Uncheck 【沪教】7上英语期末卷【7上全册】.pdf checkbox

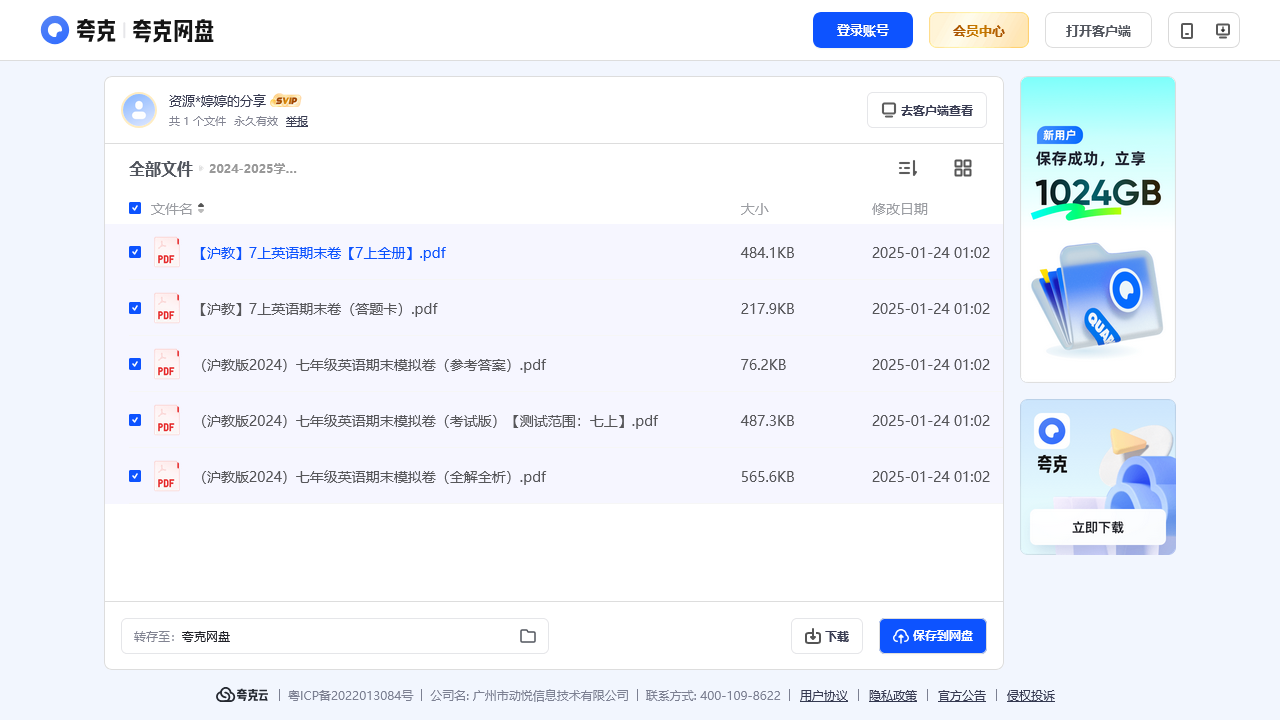click(x=135, y=252)
